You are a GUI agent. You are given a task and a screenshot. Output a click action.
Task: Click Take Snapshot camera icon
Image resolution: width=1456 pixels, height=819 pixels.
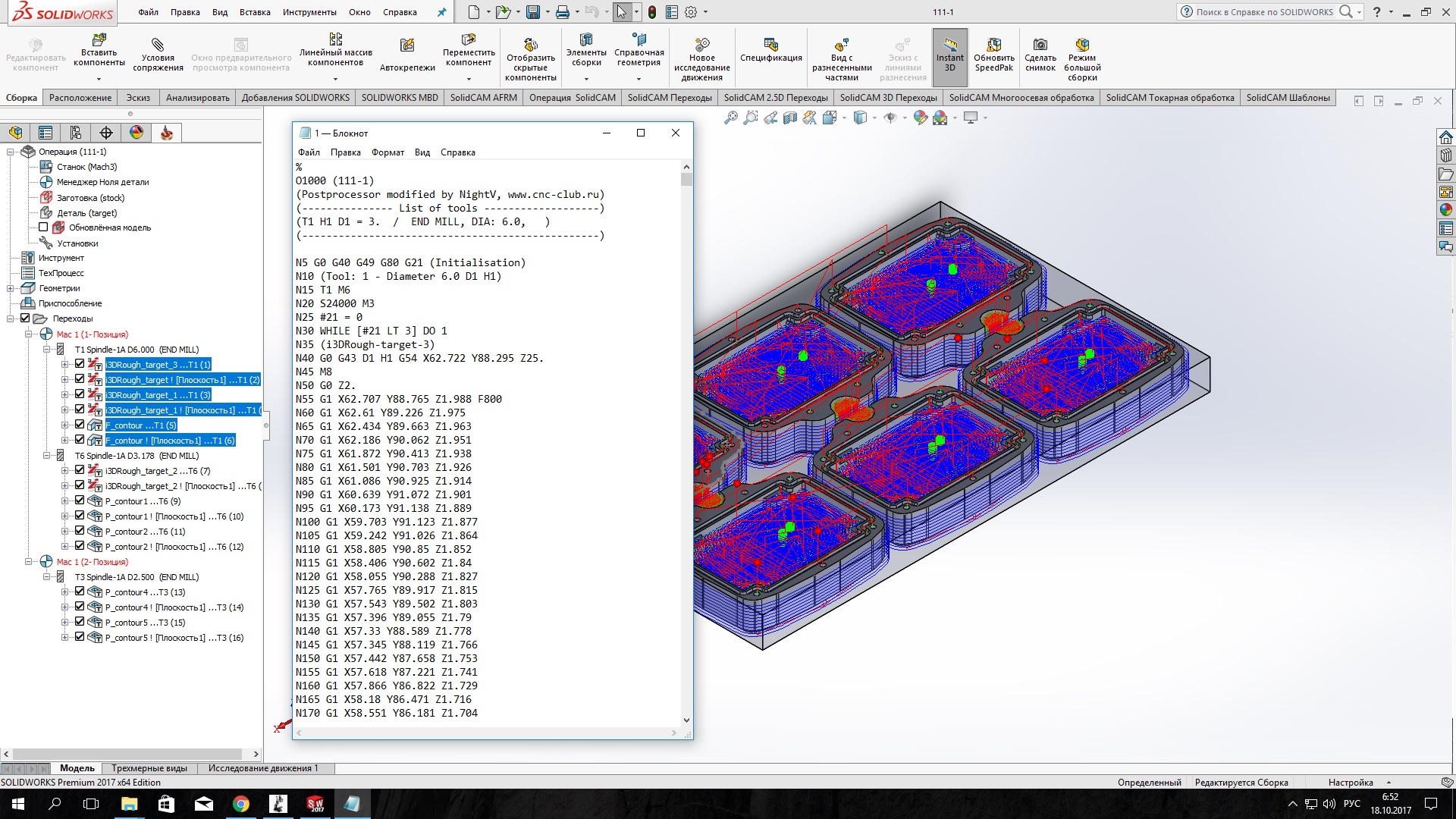point(1040,45)
